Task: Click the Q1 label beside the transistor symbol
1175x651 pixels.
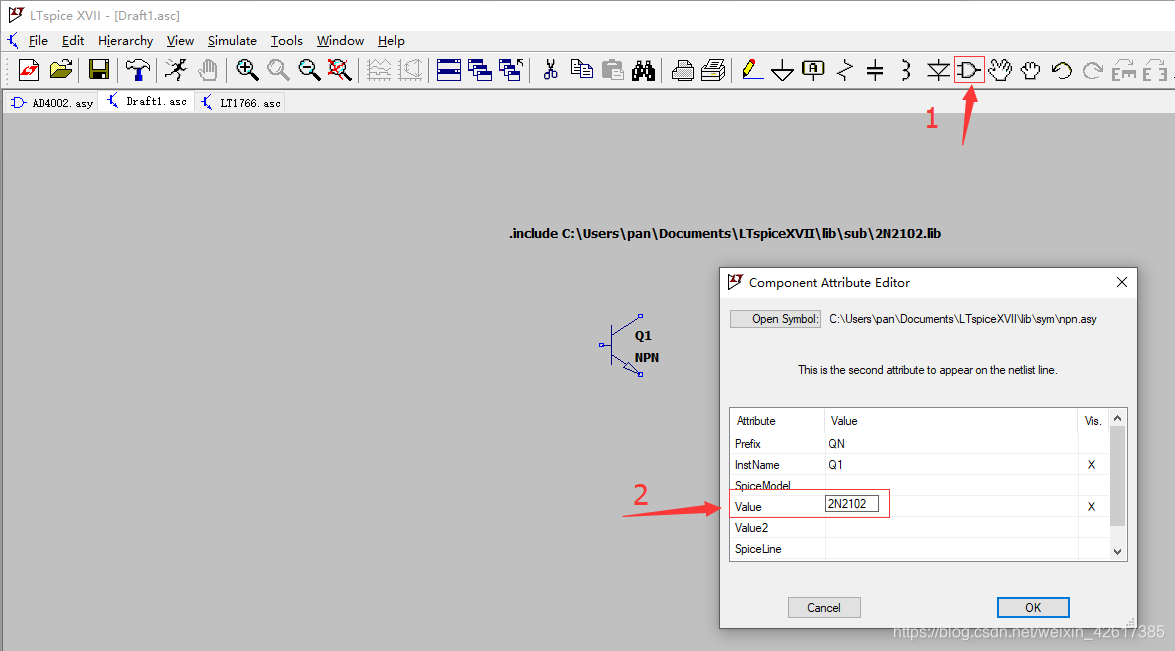Action: click(643, 336)
